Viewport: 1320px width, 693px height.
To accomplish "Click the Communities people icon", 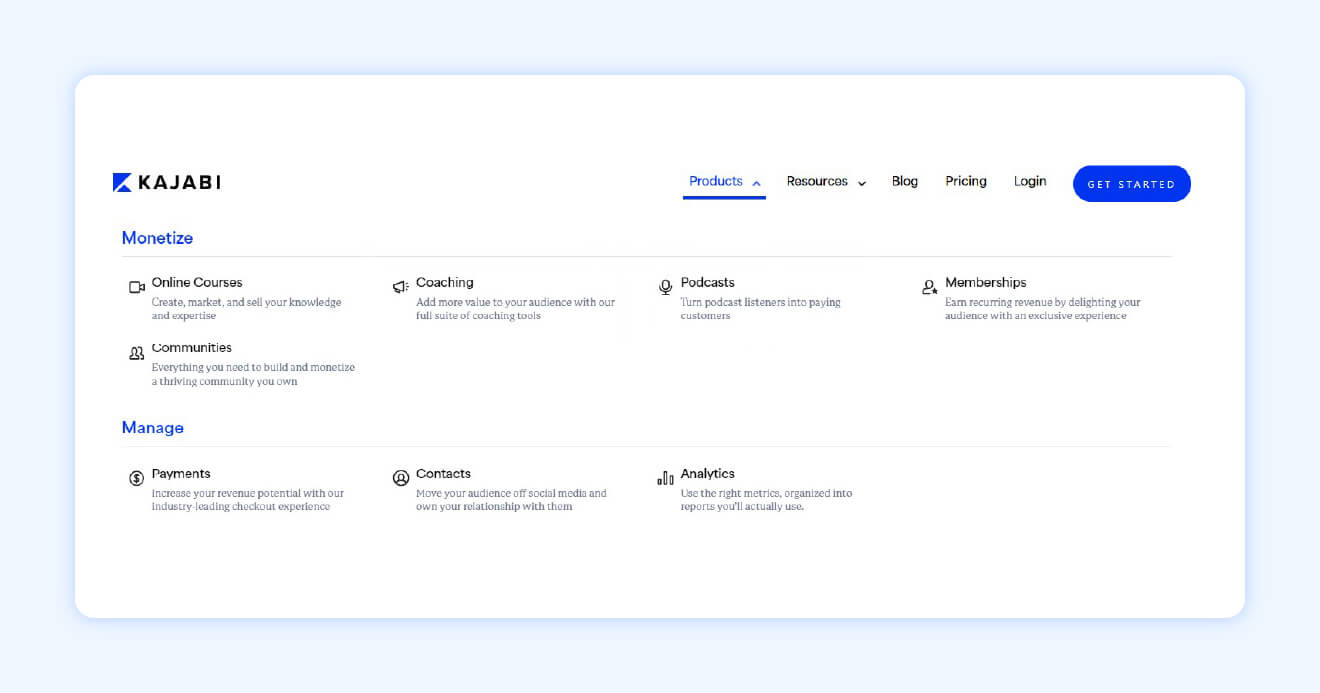I will click(x=137, y=353).
